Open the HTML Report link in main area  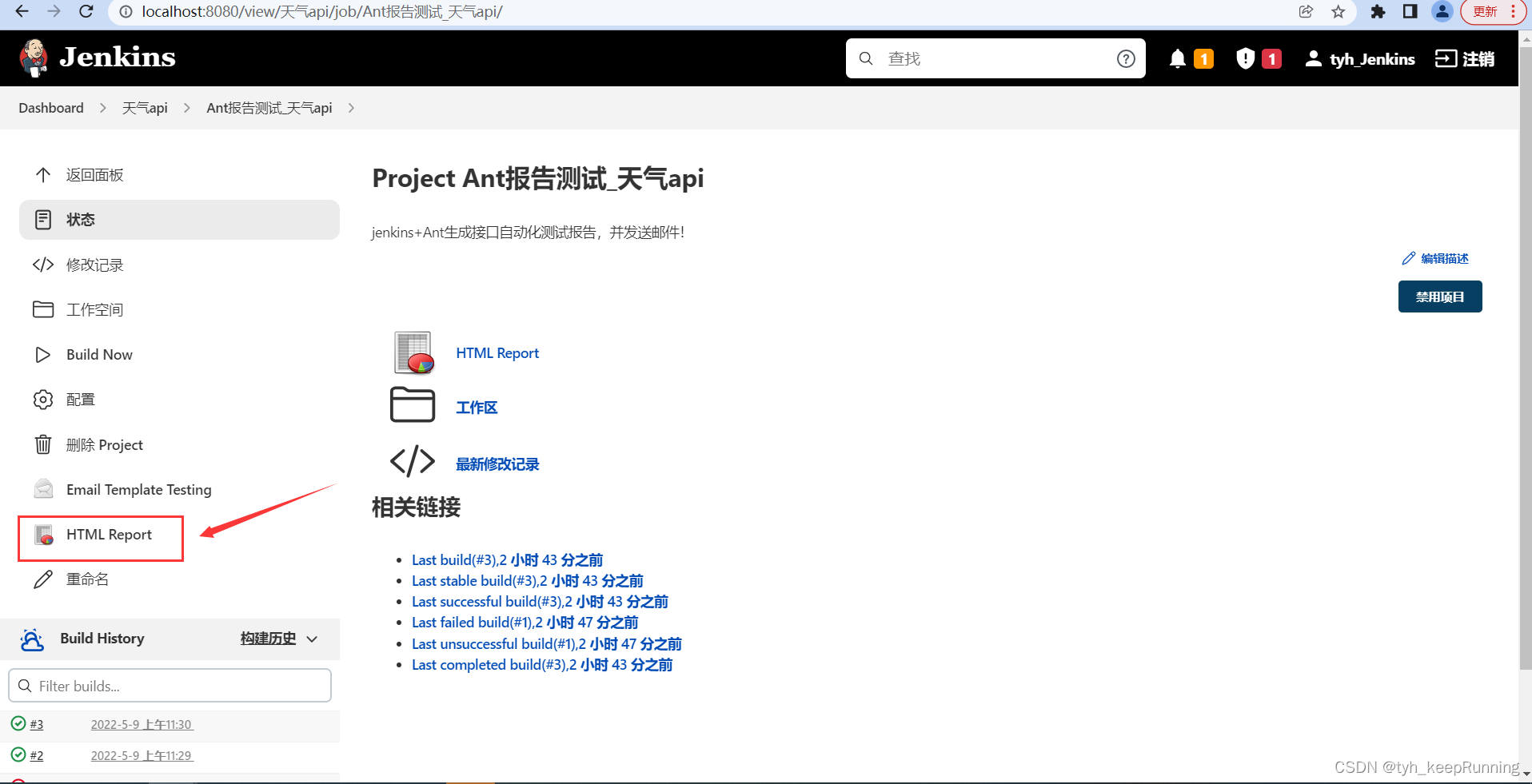click(497, 352)
